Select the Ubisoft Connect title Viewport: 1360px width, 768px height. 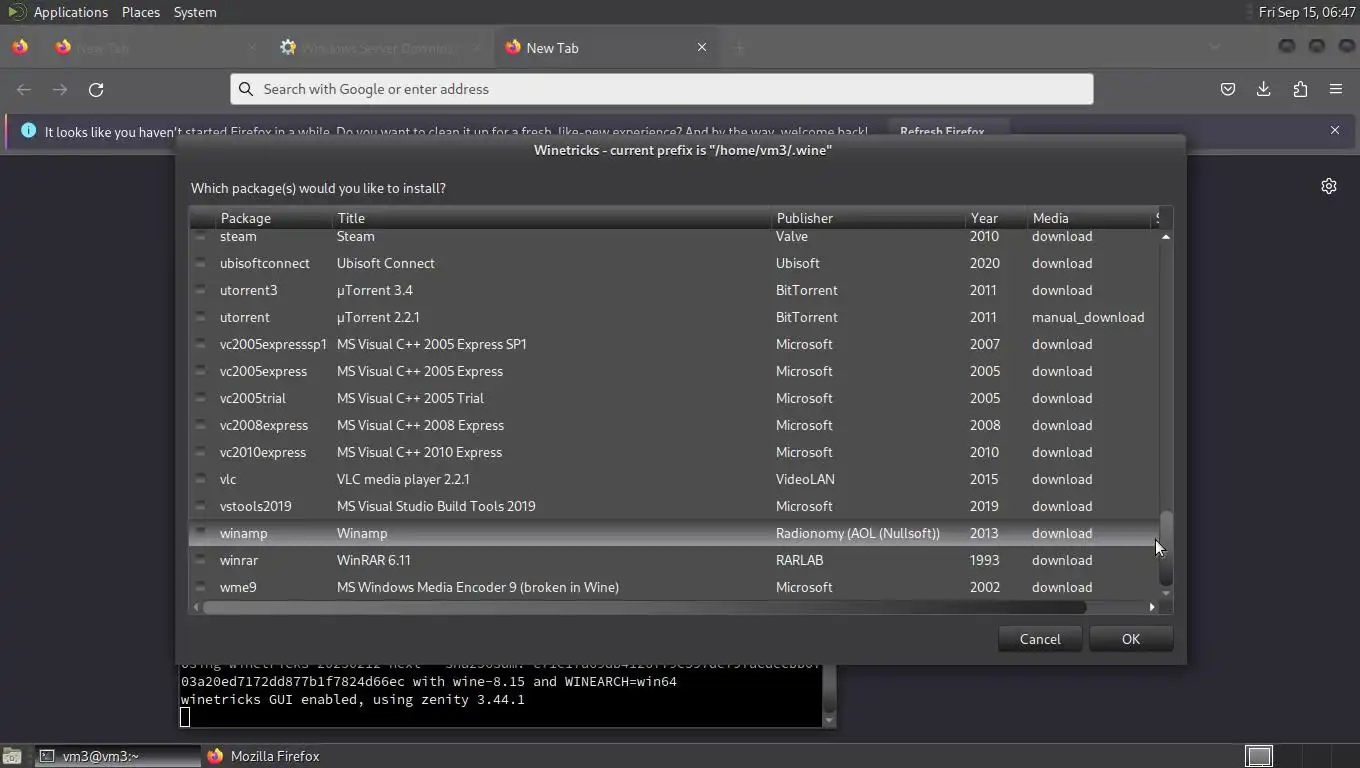coord(386,263)
